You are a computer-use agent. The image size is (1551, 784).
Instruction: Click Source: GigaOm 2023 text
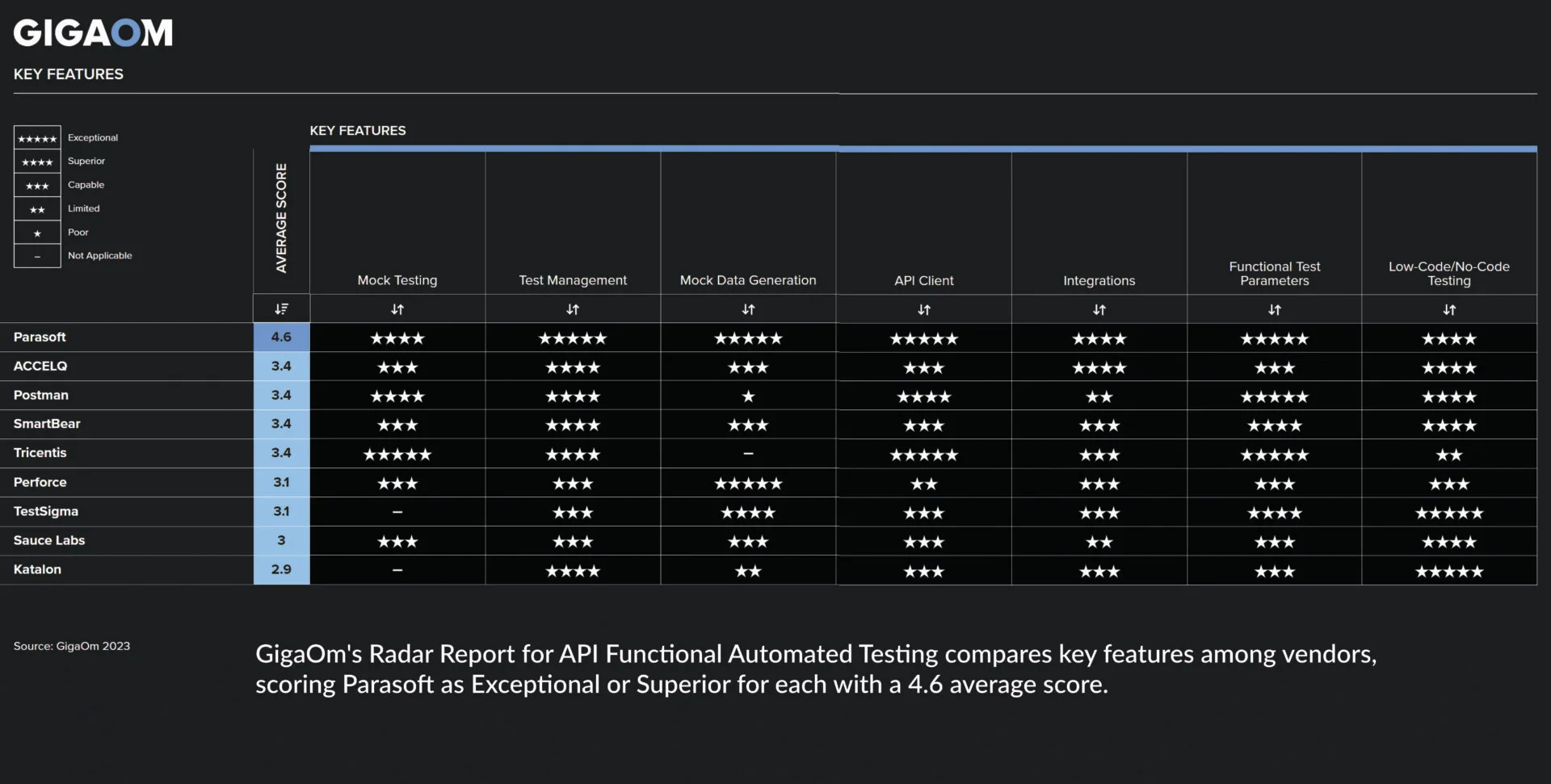tap(72, 646)
